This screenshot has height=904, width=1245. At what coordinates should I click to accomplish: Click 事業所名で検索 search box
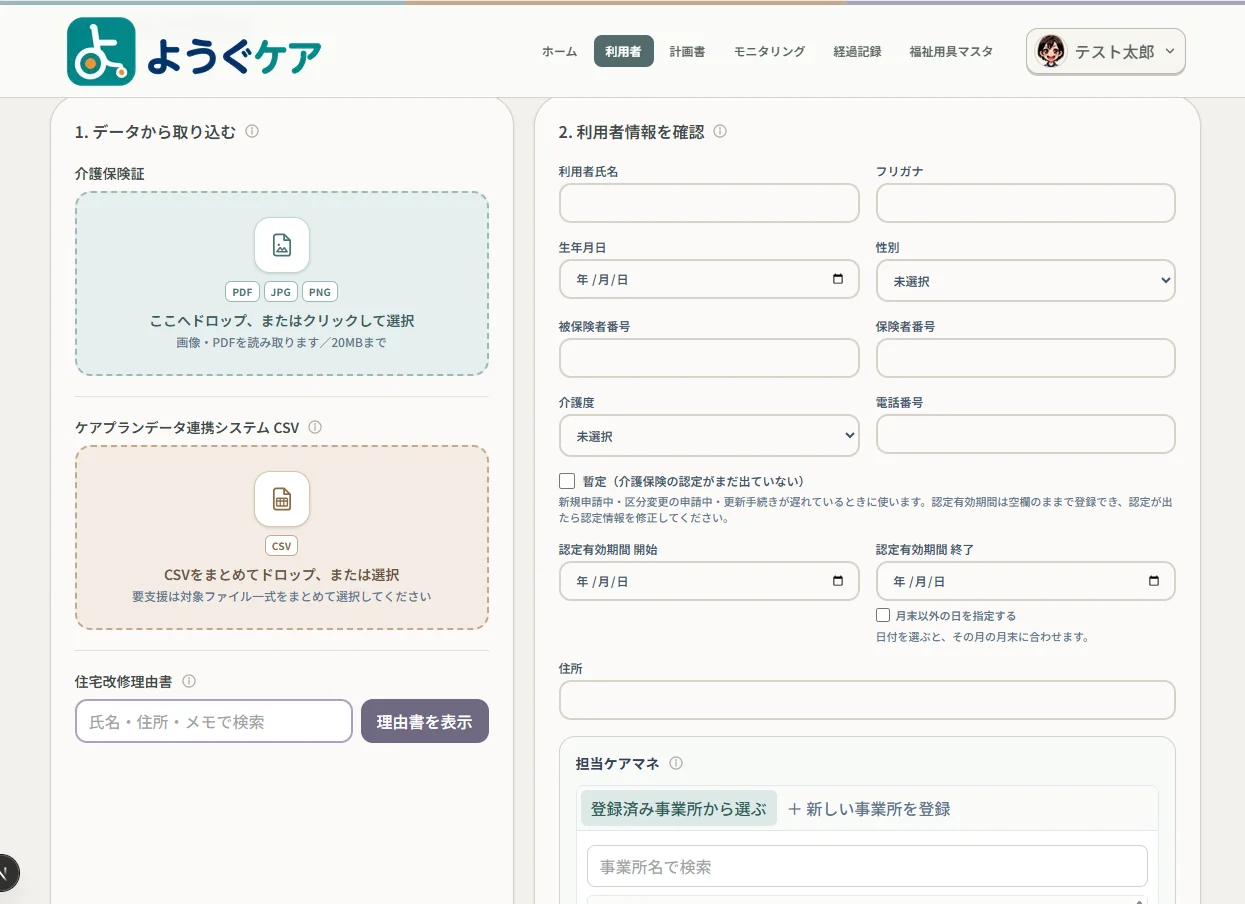(867, 866)
